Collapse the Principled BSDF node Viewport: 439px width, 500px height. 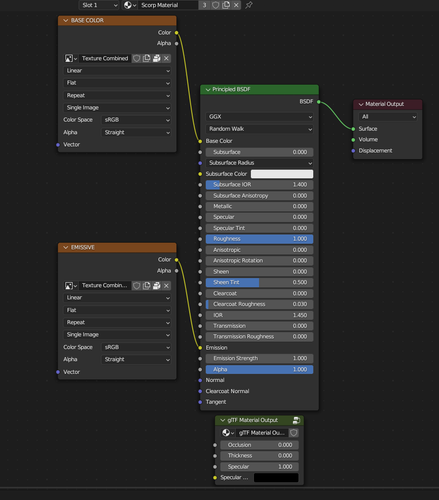[x=208, y=90]
